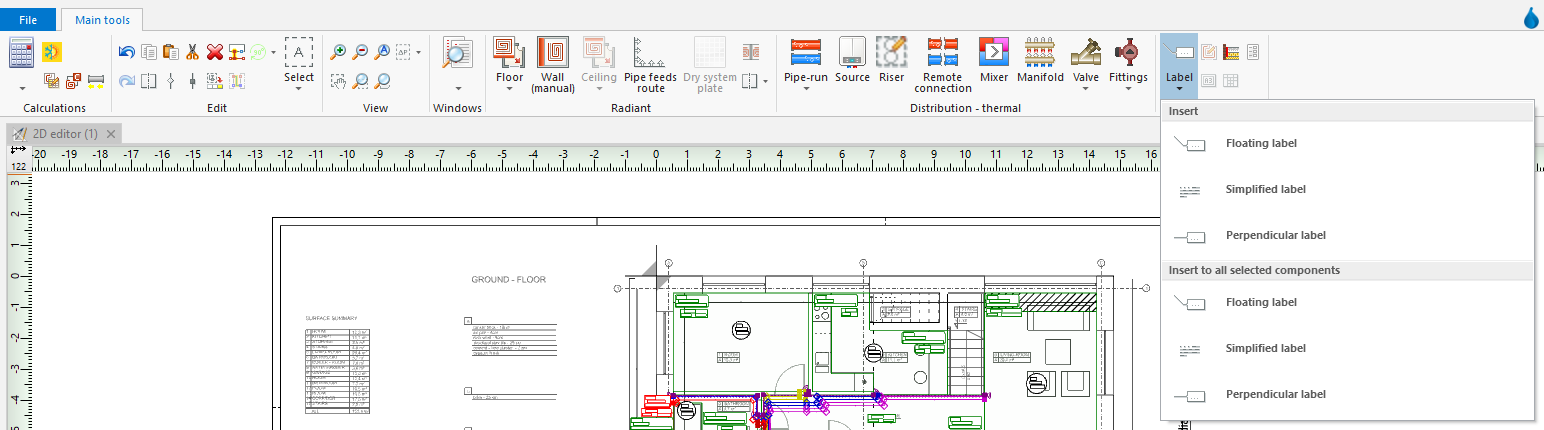Viewport: 1544px width, 430px height.
Task: Click the Zoom in magnifier icon
Action: point(339,52)
